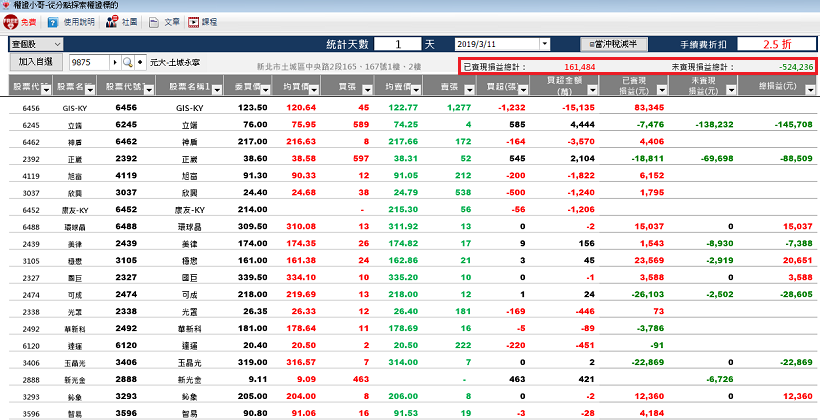
Task: Click 鈊象 average sell price 206.00
Action: click(403, 396)
